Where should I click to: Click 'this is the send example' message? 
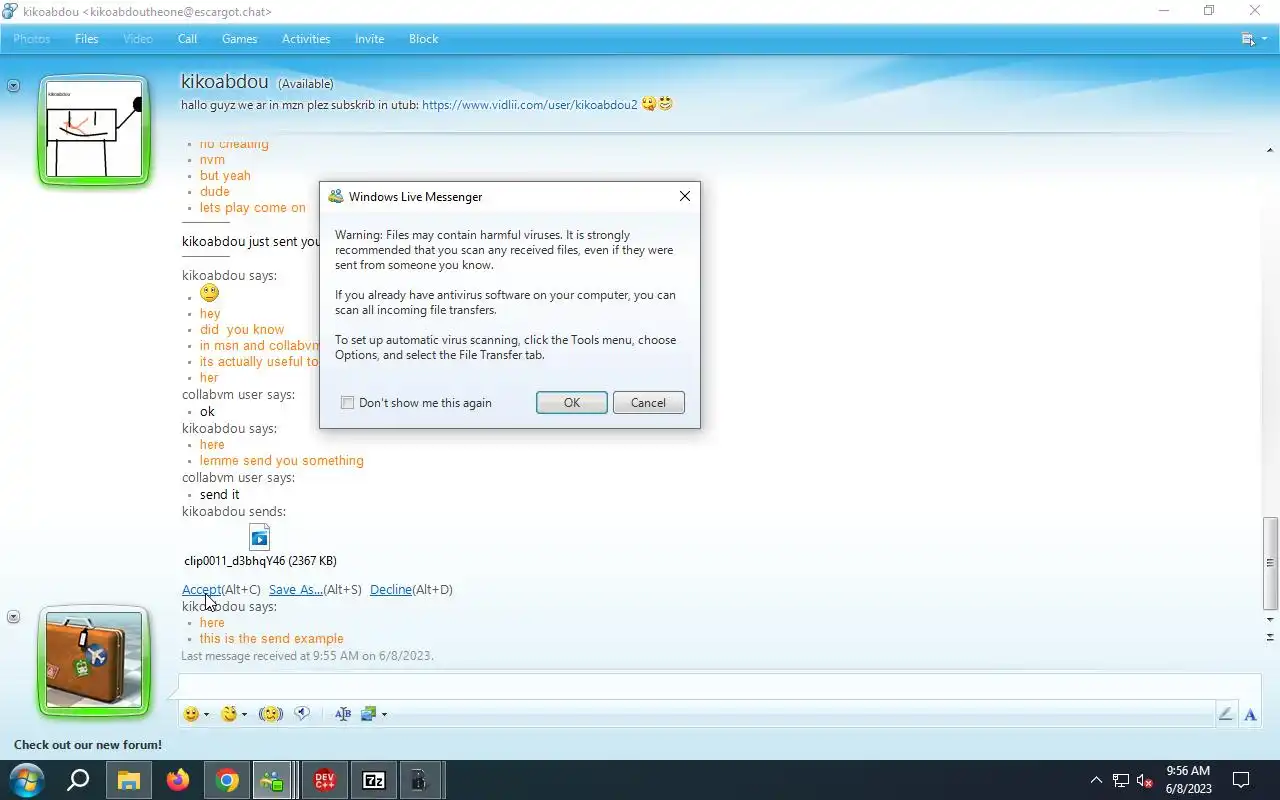(271, 639)
